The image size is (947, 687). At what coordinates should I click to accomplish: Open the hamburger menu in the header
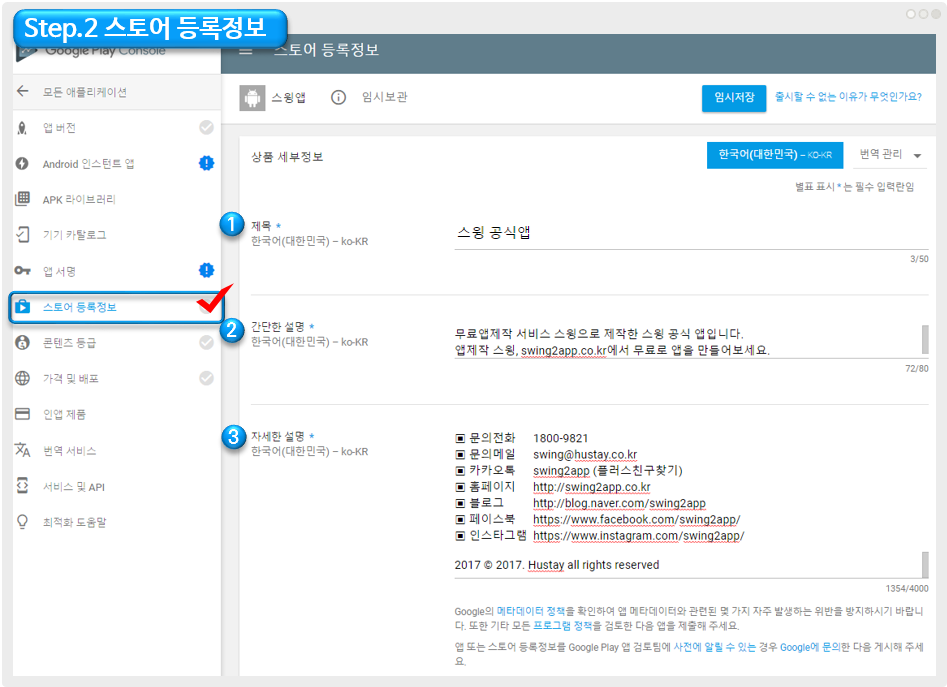pos(246,51)
